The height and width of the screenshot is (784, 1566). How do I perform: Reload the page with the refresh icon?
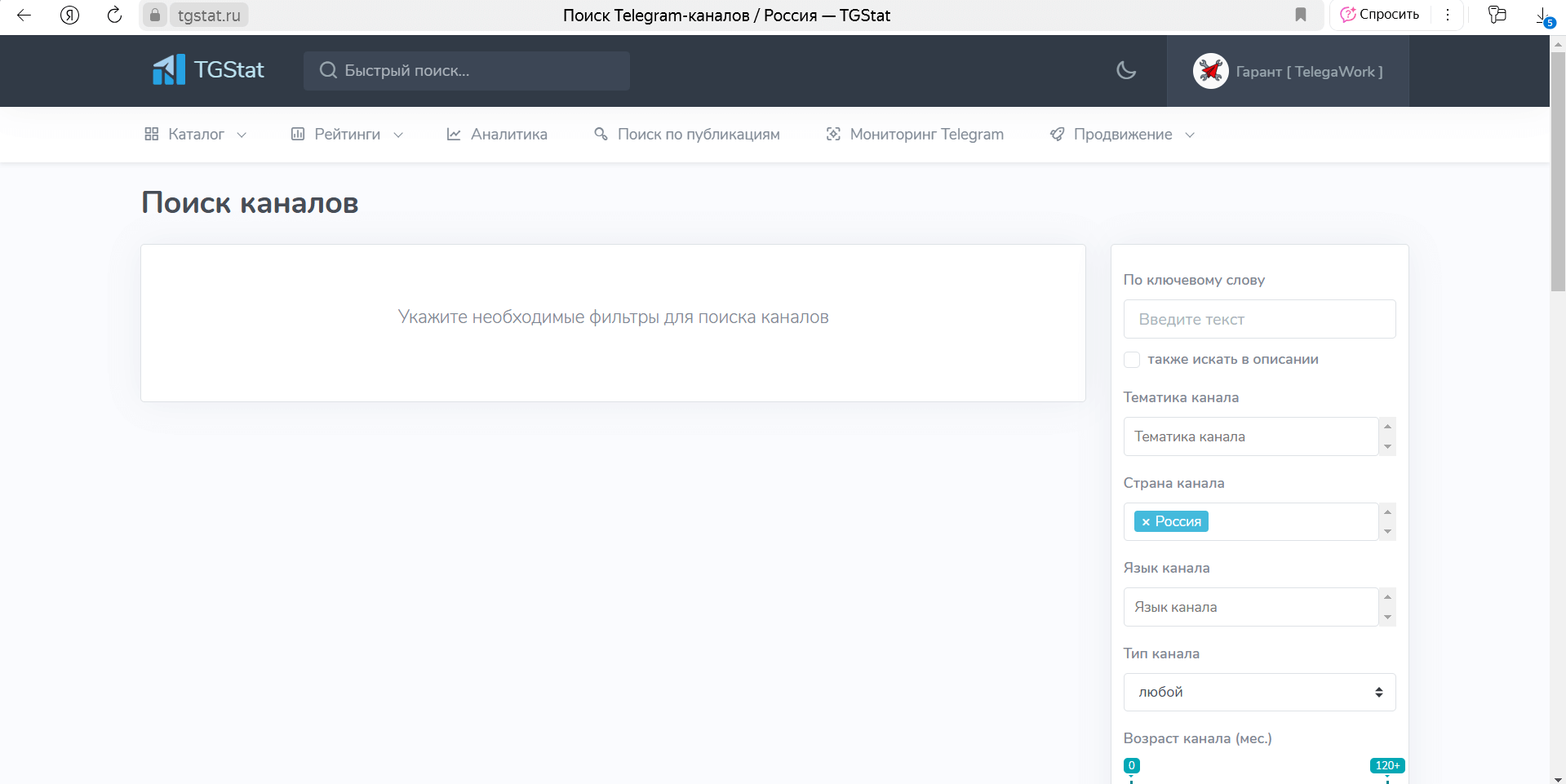point(114,15)
